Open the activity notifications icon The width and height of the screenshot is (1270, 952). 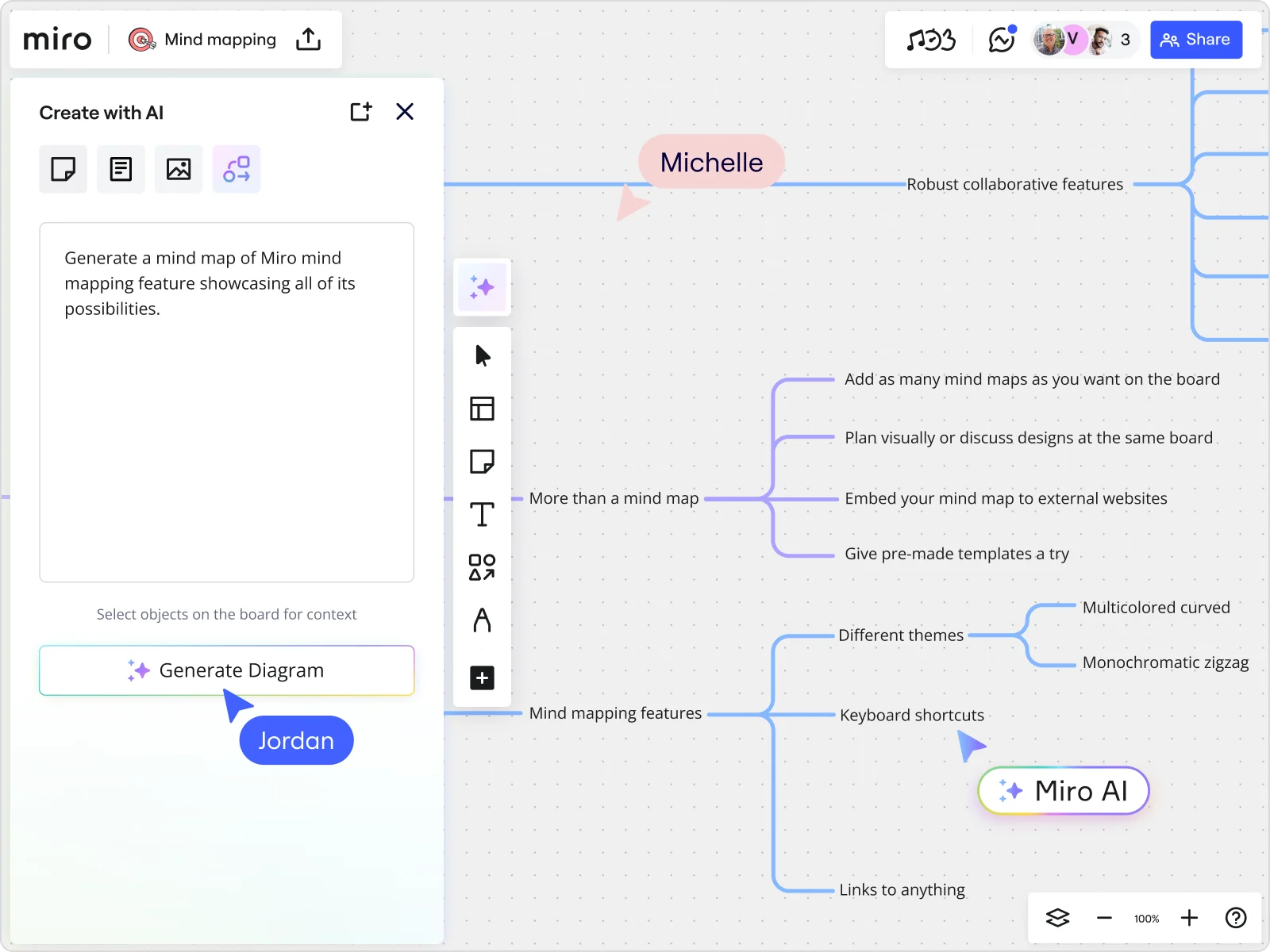[1002, 39]
